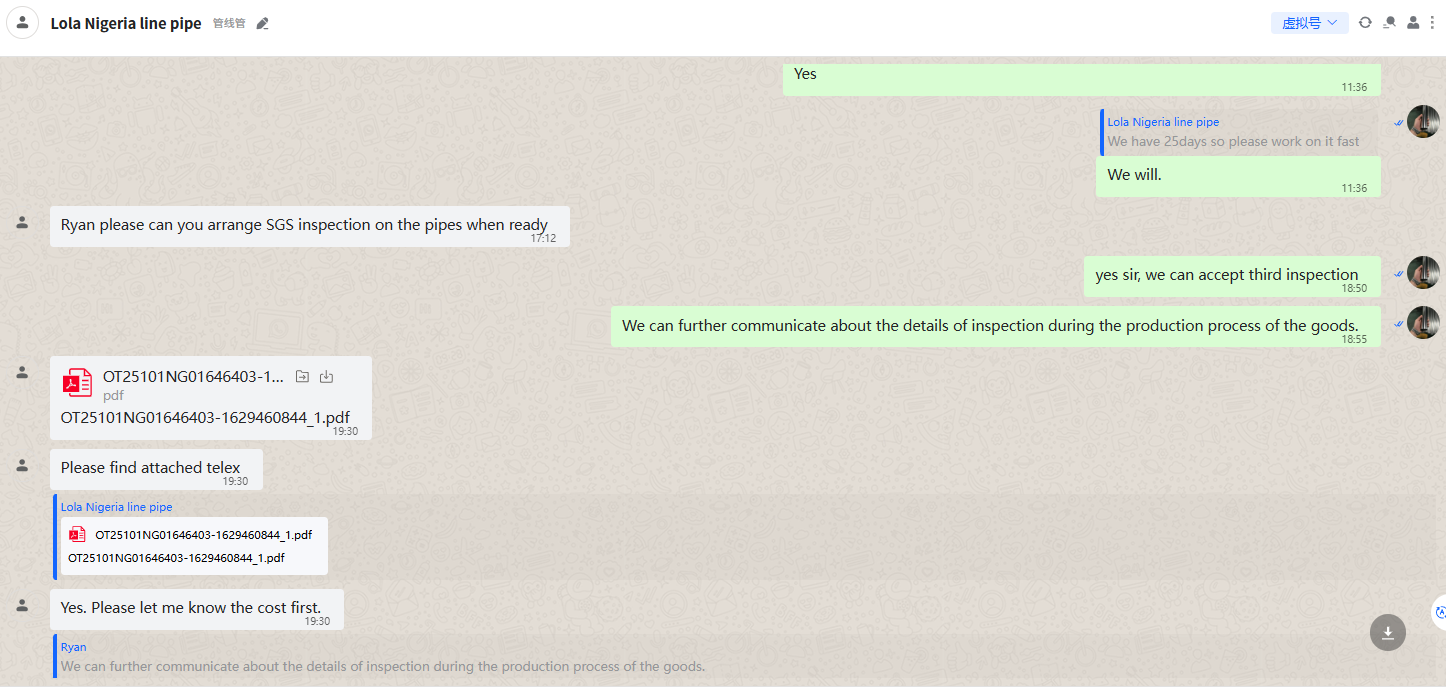Open sender avatar beside the SGS inspection message
Image resolution: width=1446 pixels, height=688 pixels.
click(x=22, y=222)
